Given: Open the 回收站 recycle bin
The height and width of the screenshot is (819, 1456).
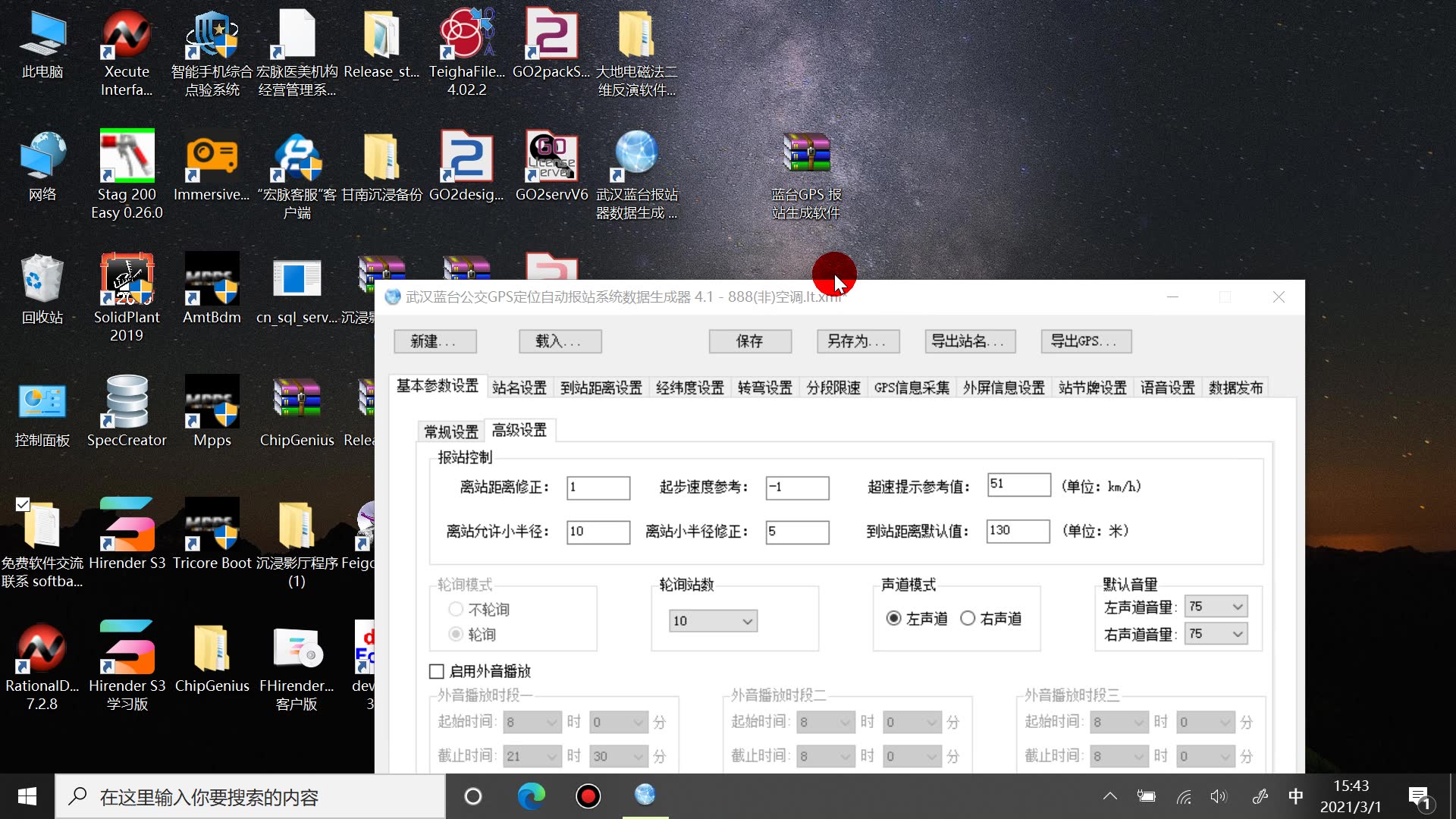Looking at the screenshot, I should pos(42,290).
